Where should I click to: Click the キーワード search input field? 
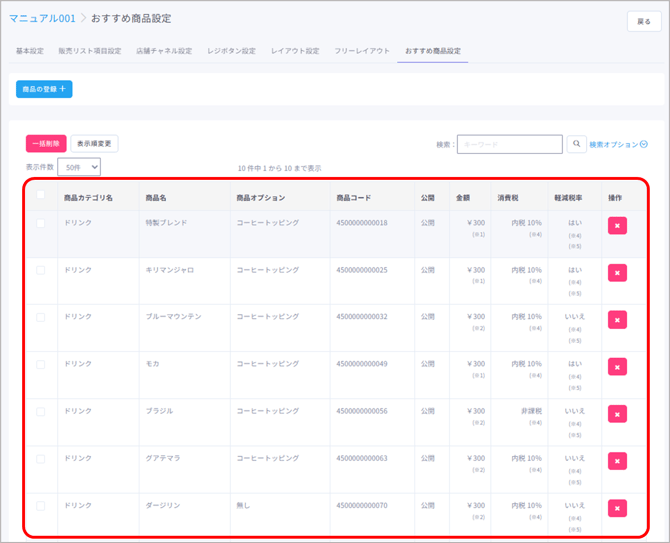(510, 144)
